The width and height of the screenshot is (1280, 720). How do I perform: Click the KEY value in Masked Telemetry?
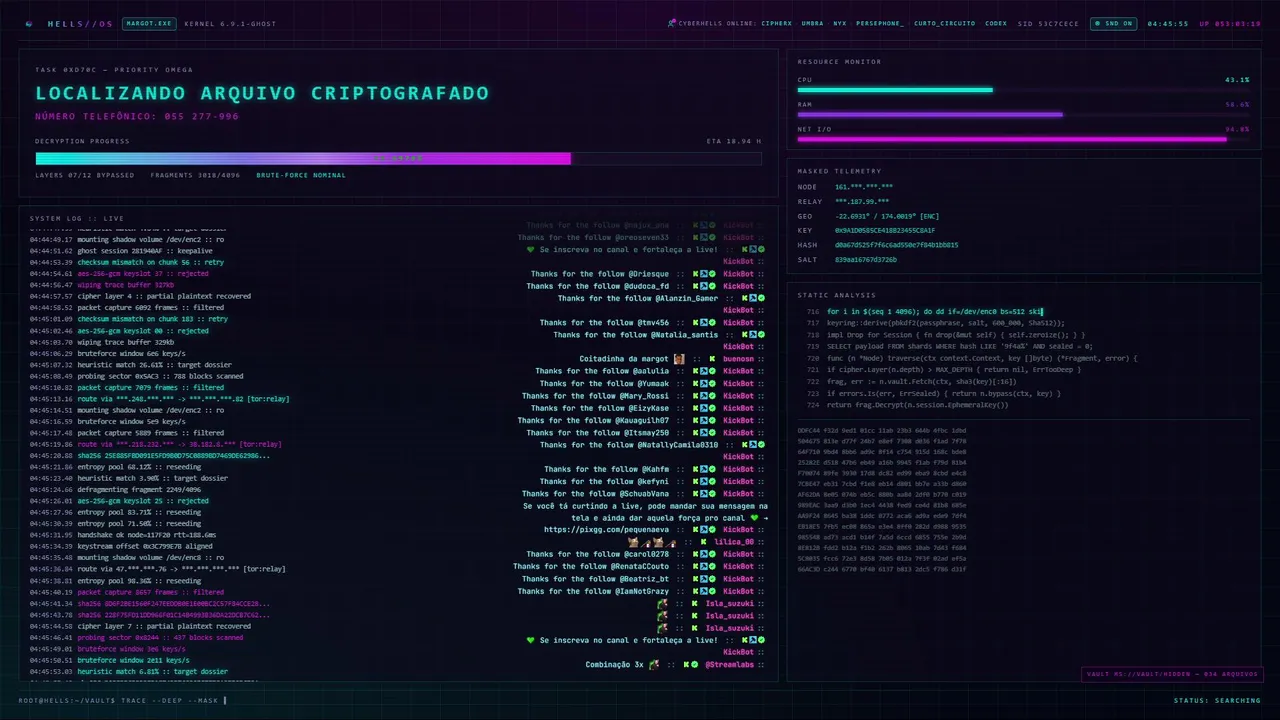coord(885,230)
